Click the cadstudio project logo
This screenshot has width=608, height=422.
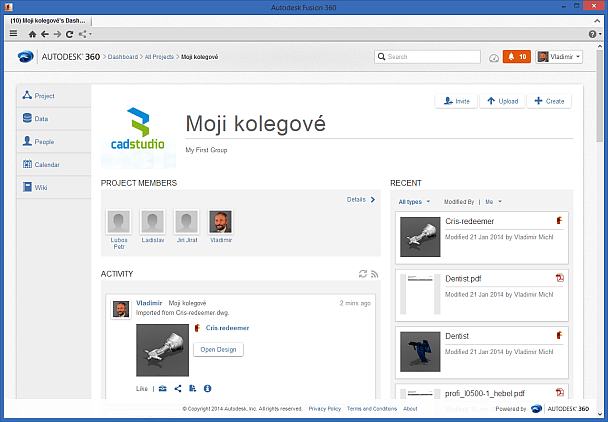pyautogui.click(x=138, y=130)
